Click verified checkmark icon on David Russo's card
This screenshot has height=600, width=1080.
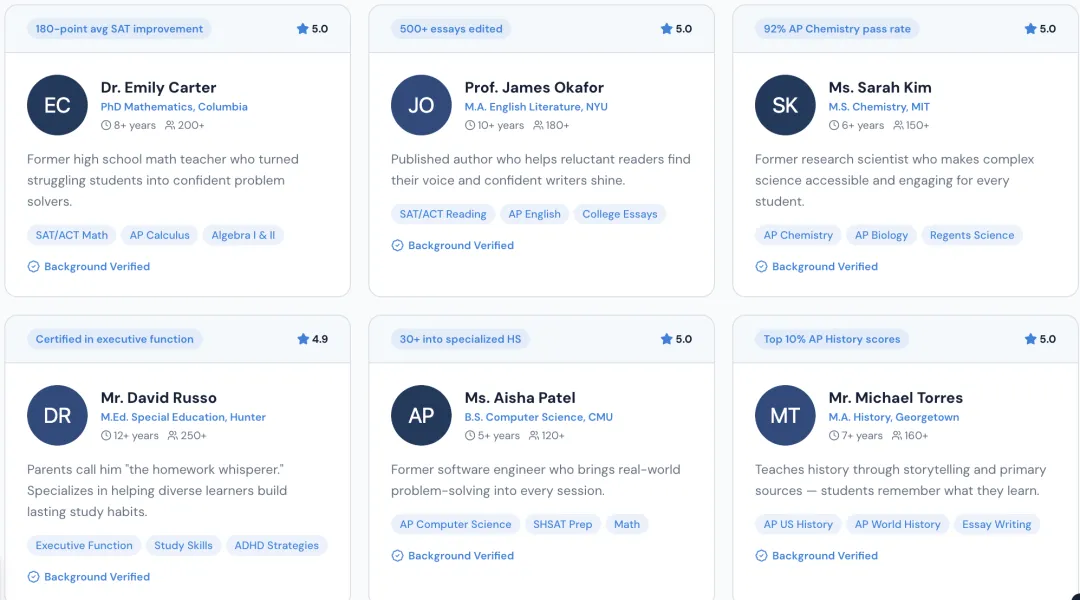pos(33,577)
